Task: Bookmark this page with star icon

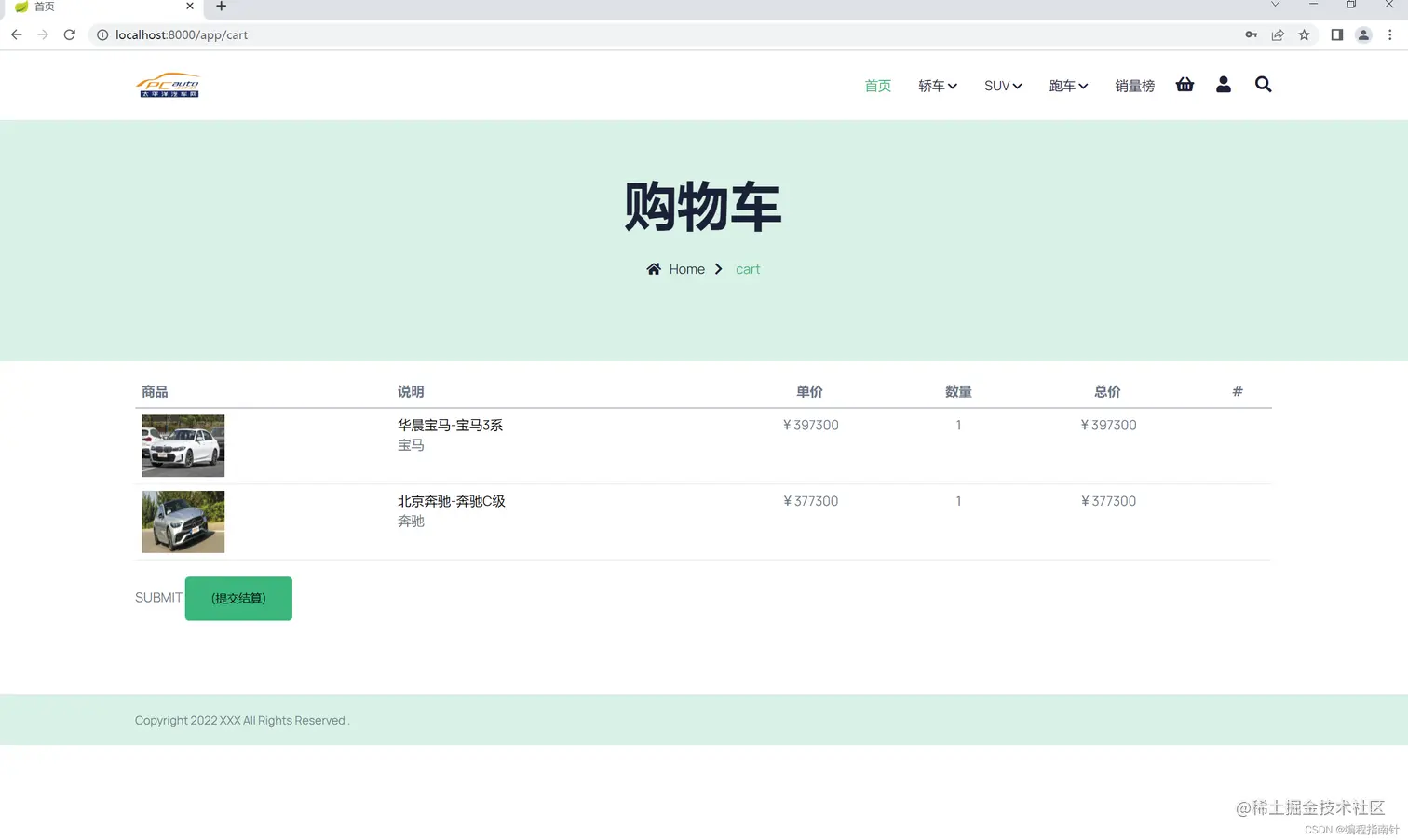Action: 1304,34
